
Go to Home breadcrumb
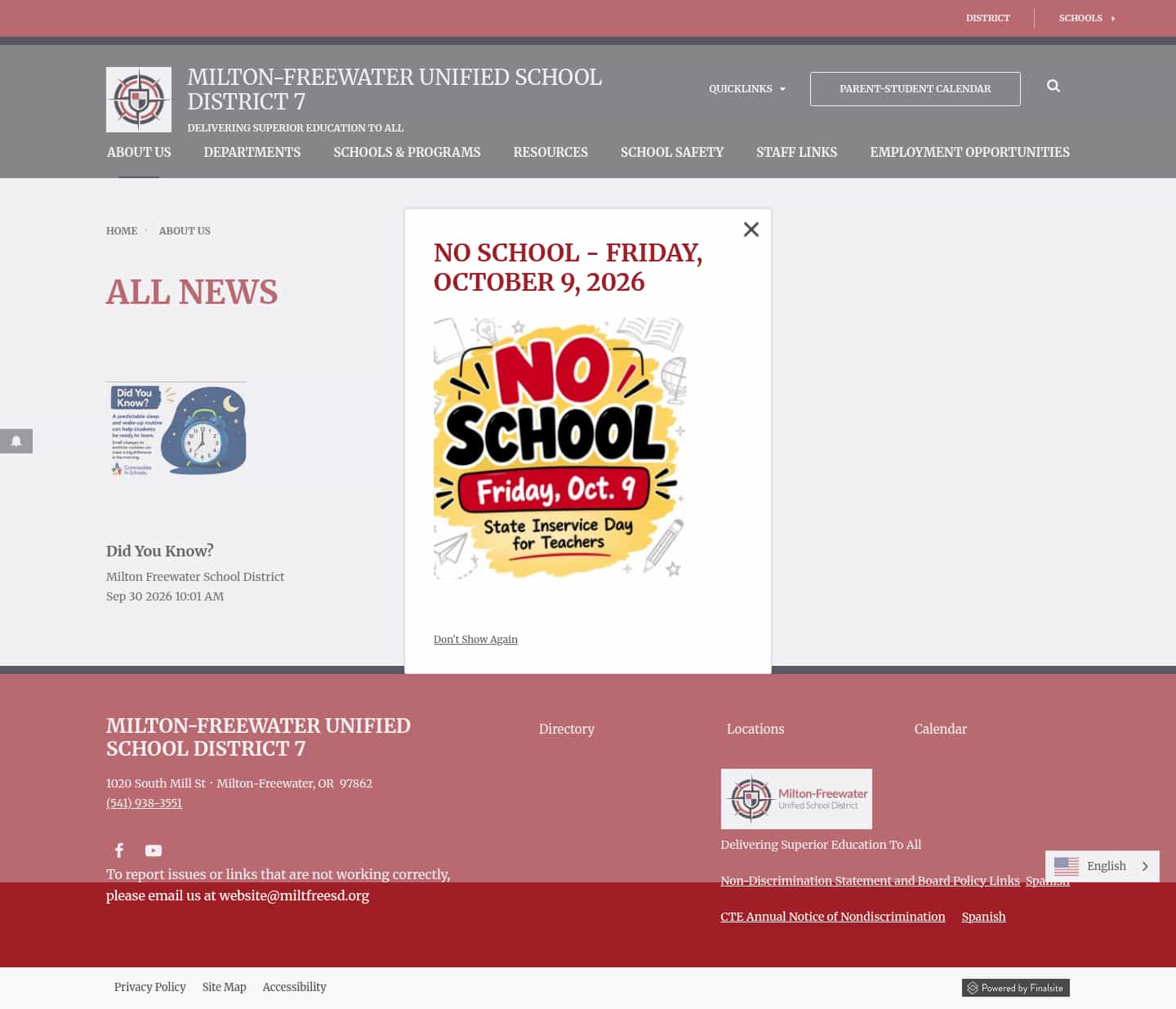click(122, 231)
